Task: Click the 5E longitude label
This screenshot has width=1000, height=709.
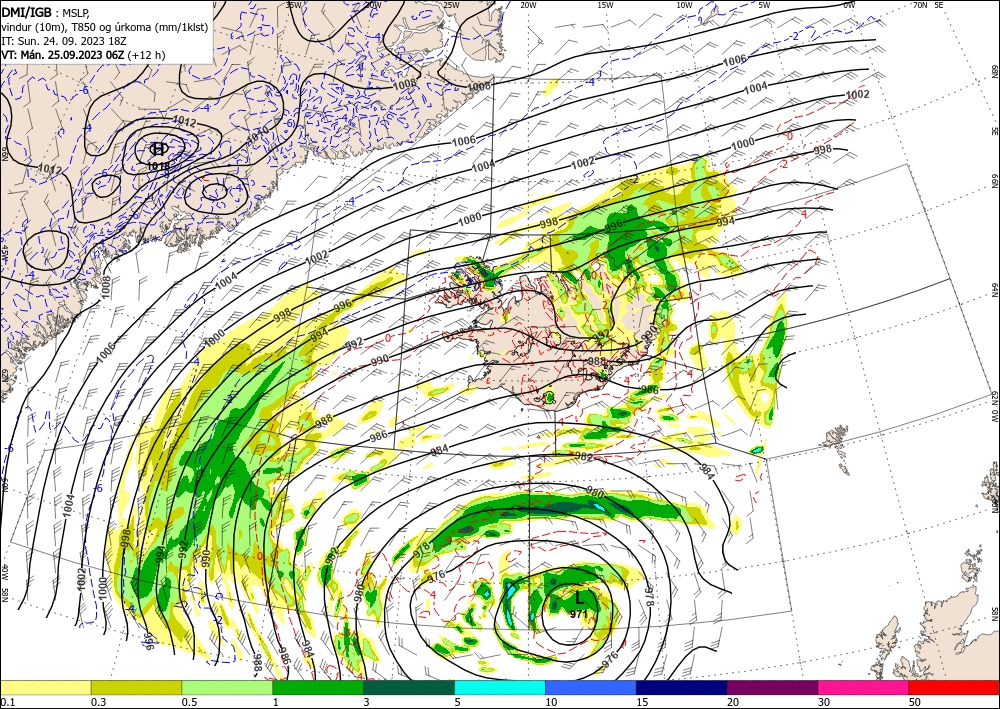Action: pyautogui.click(x=939, y=5)
